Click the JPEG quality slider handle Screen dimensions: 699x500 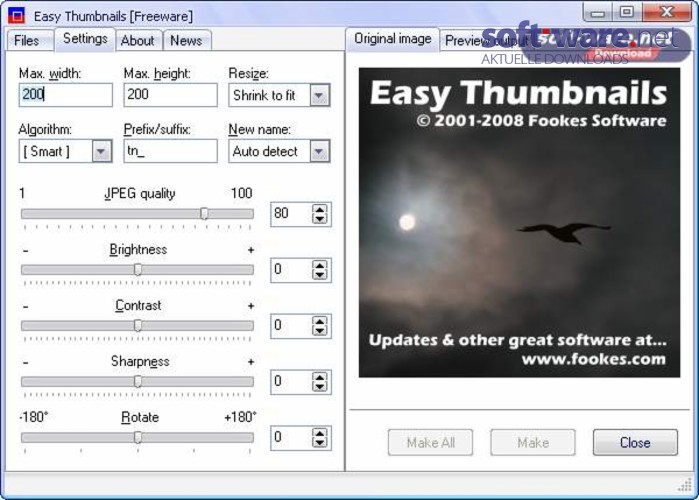pos(204,214)
